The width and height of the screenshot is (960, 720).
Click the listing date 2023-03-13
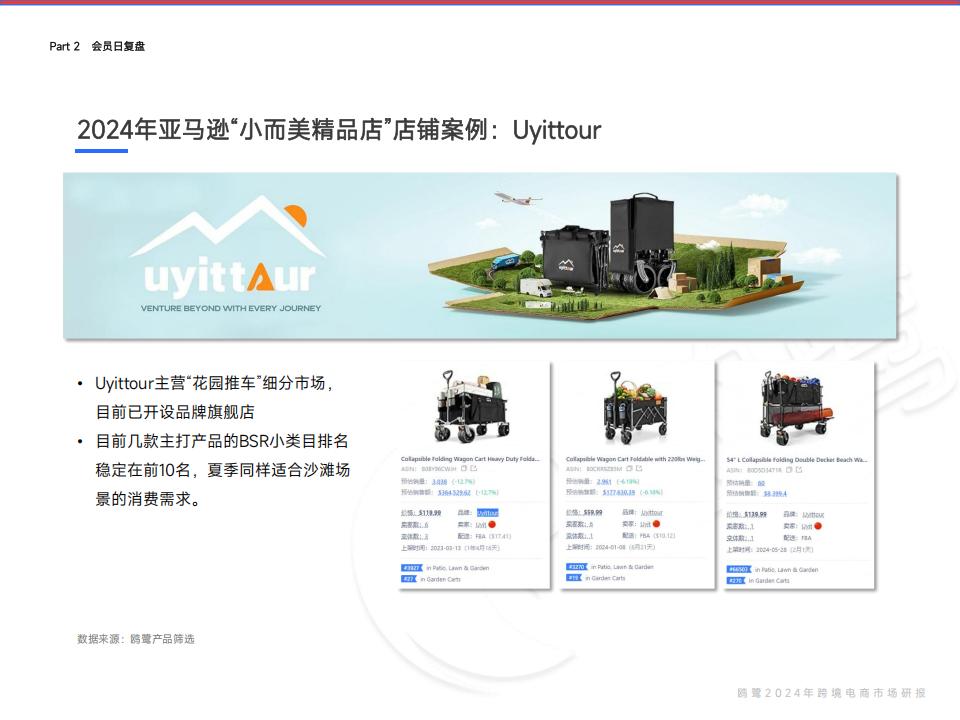click(446, 548)
